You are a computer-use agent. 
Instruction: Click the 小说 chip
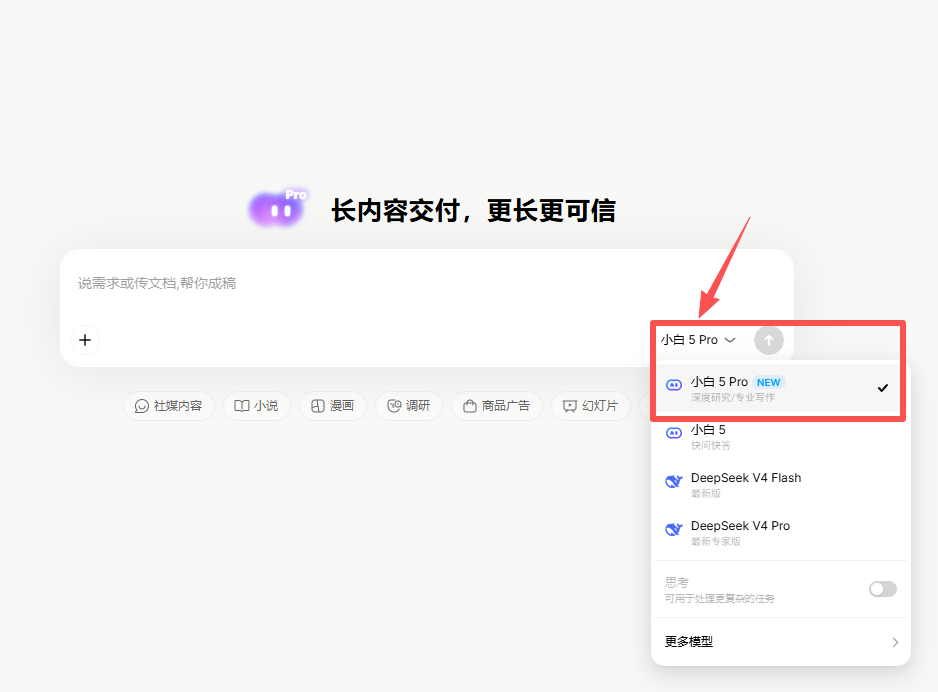[x=257, y=406]
